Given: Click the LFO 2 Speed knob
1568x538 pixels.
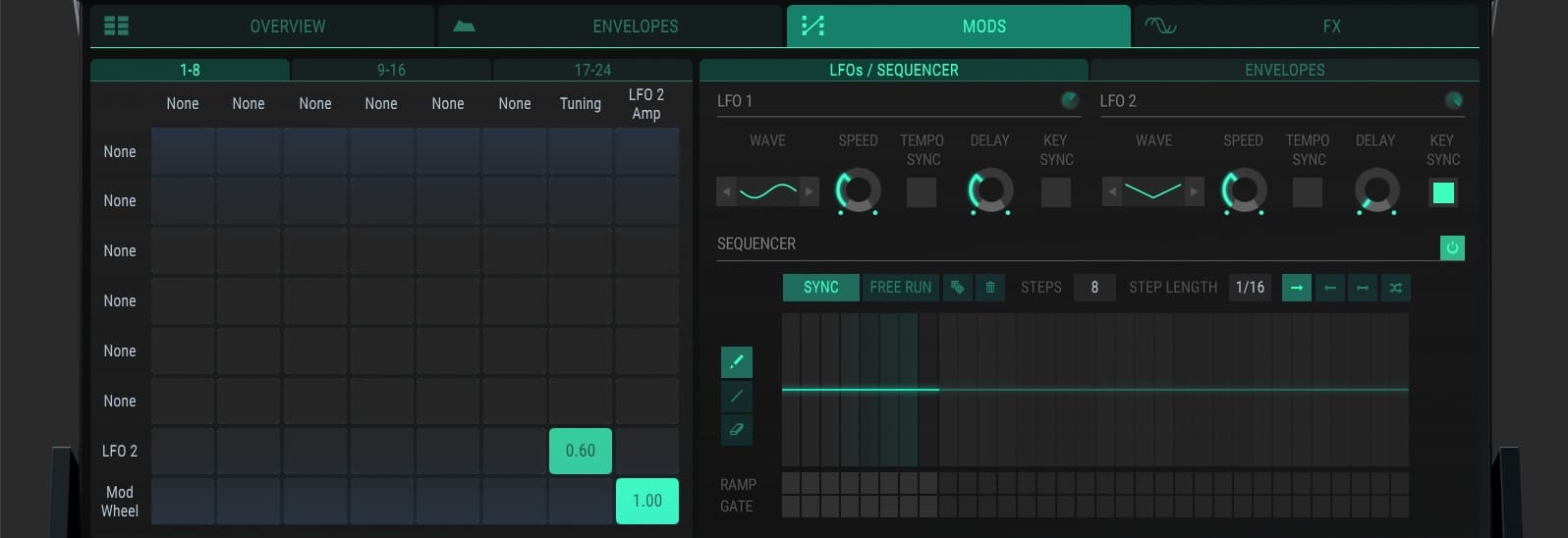Looking at the screenshot, I should (1244, 190).
